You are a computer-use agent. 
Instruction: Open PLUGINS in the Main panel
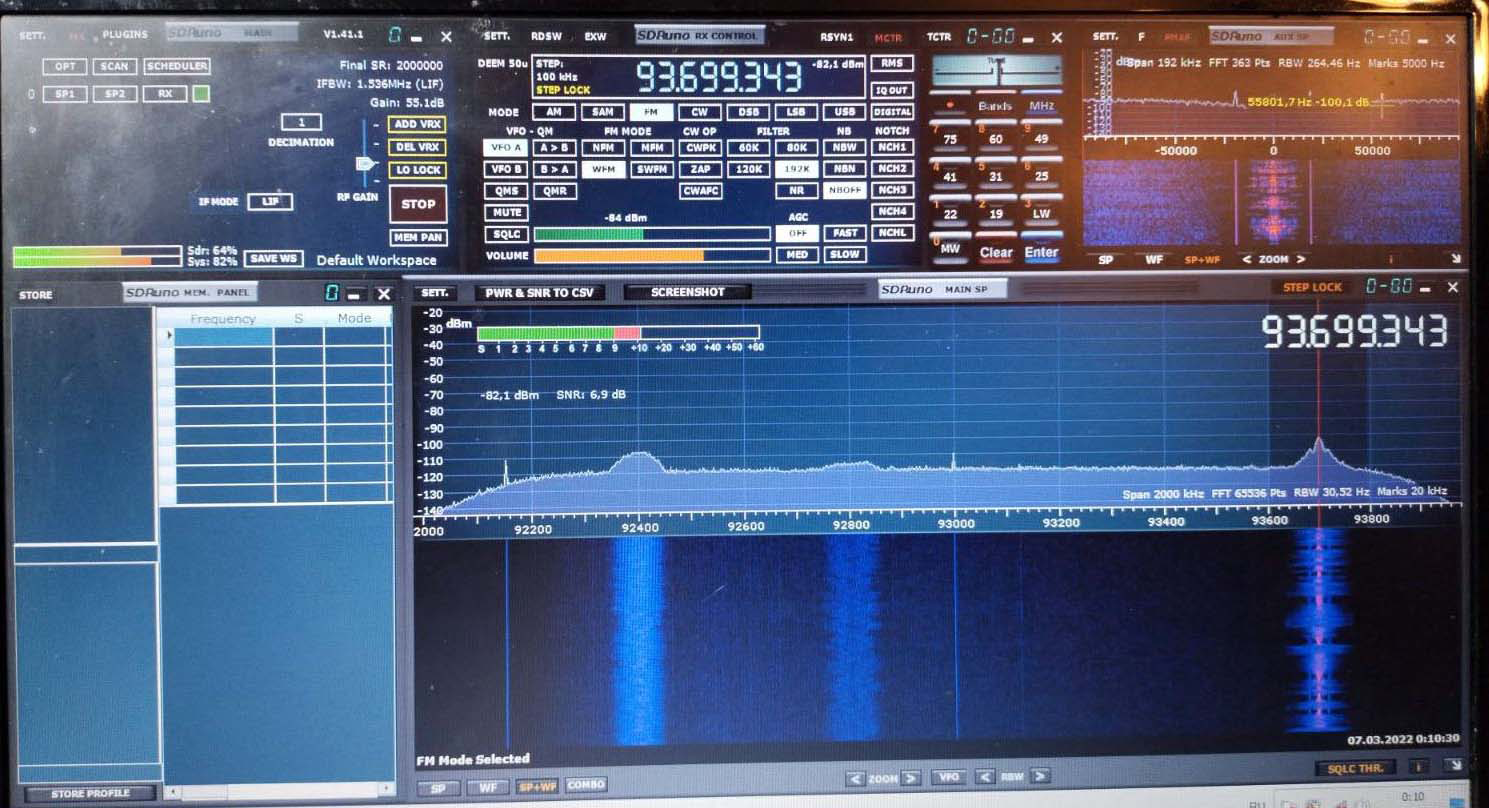[125, 34]
